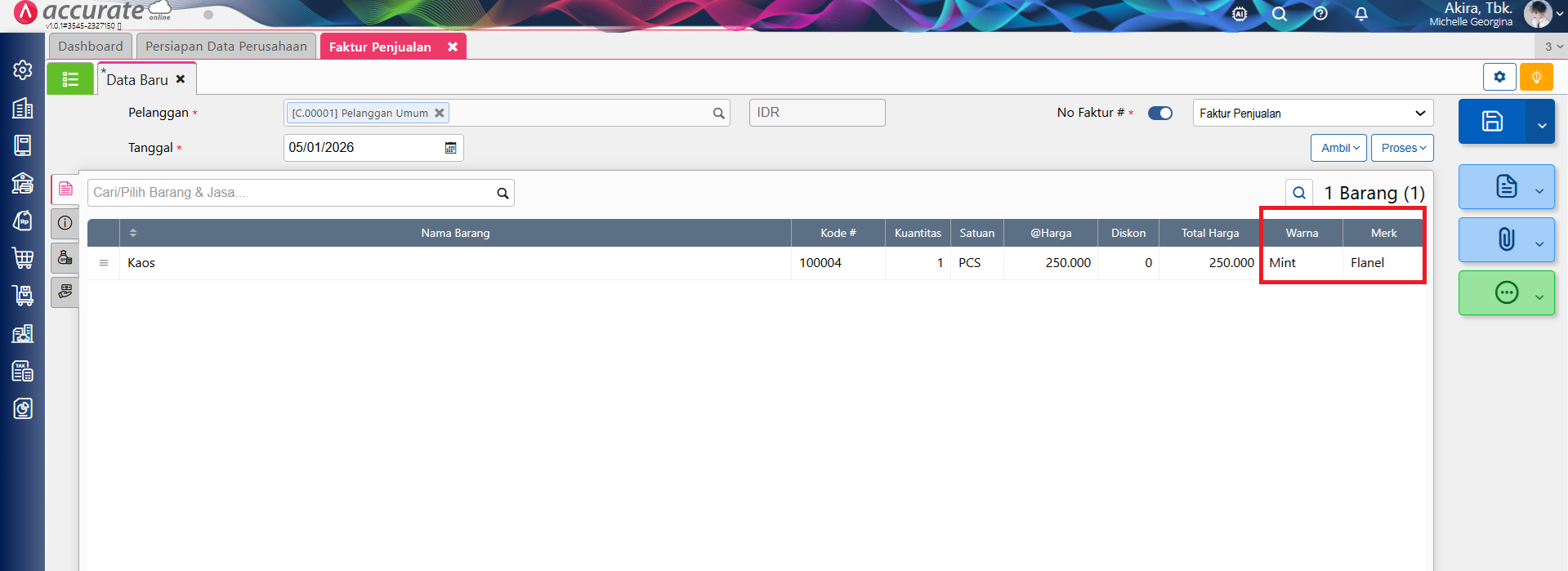The height and width of the screenshot is (571, 1568).
Task: Open the settings gear in left sidebar
Action: tap(23, 70)
